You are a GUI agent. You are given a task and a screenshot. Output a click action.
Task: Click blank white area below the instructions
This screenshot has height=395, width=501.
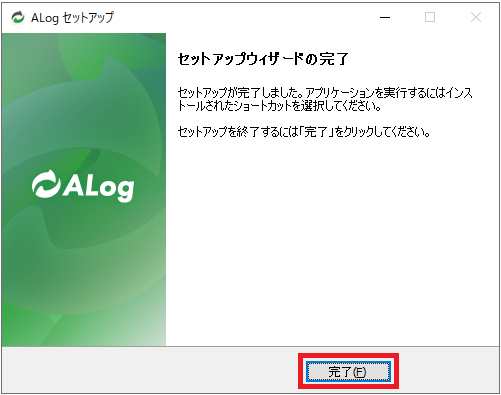[x=332, y=240]
